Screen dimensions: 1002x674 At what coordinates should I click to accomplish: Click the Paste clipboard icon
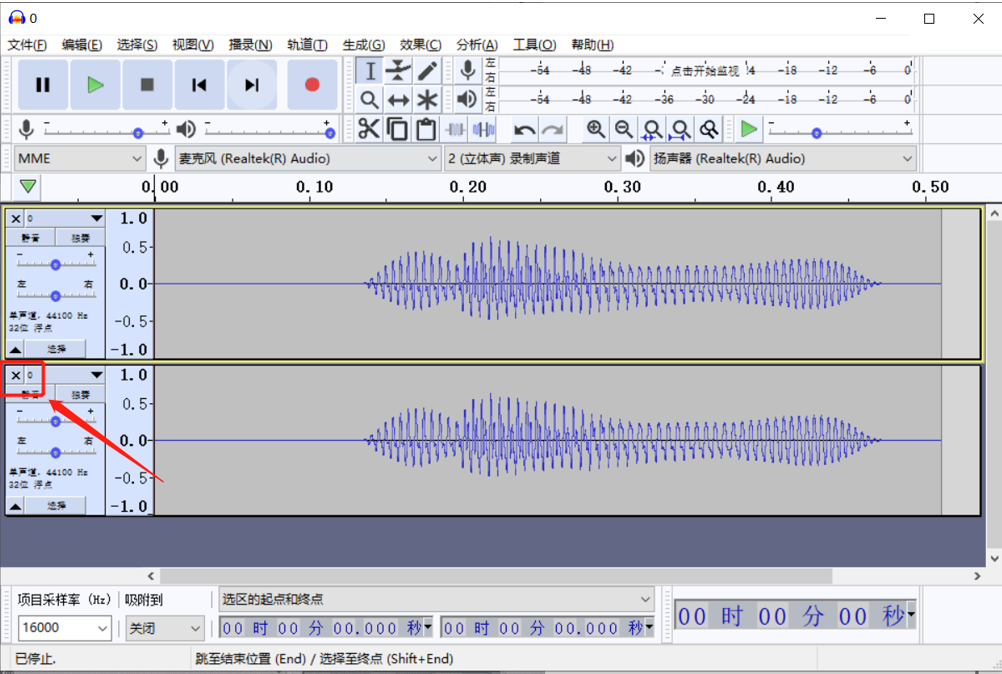[x=427, y=129]
